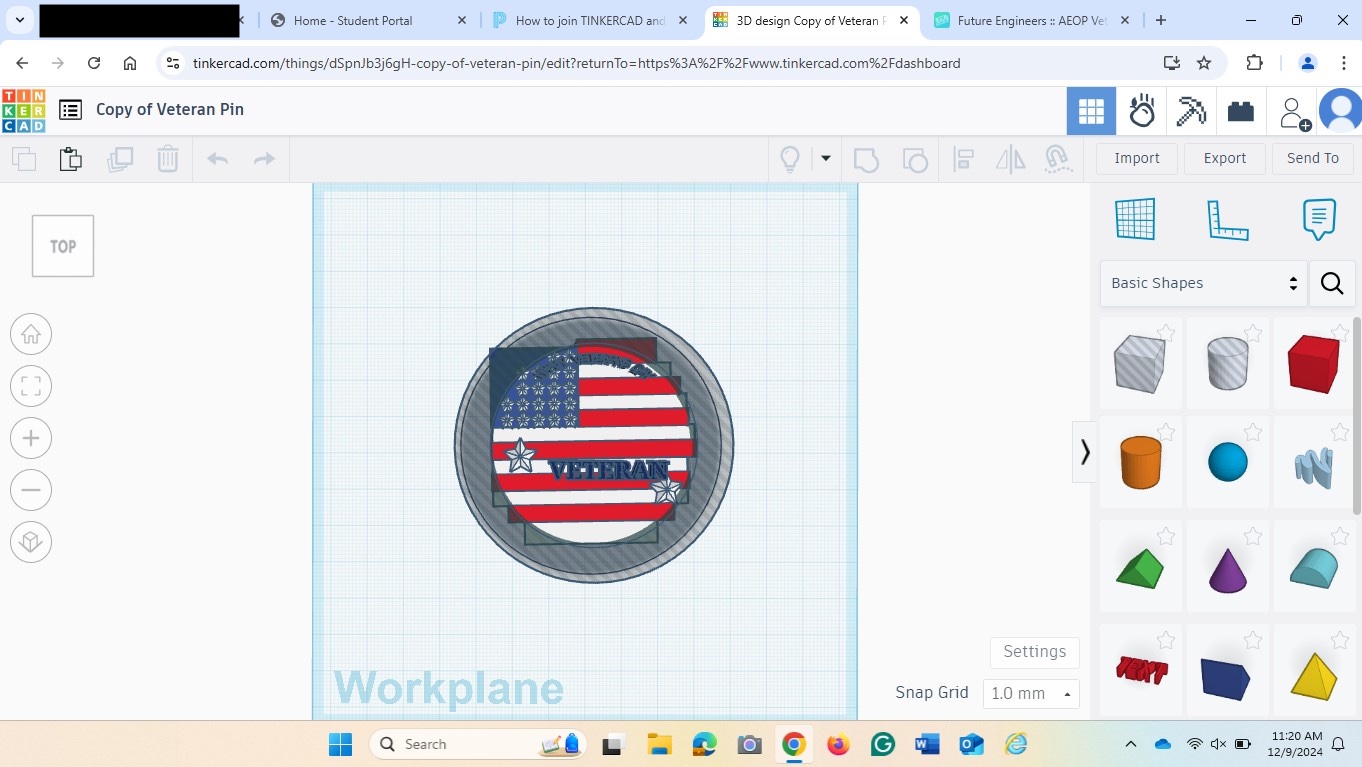Viewport: 1362px width, 767px height.
Task: Switch to Home - Student Portal tab
Action: click(x=366, y=20)
